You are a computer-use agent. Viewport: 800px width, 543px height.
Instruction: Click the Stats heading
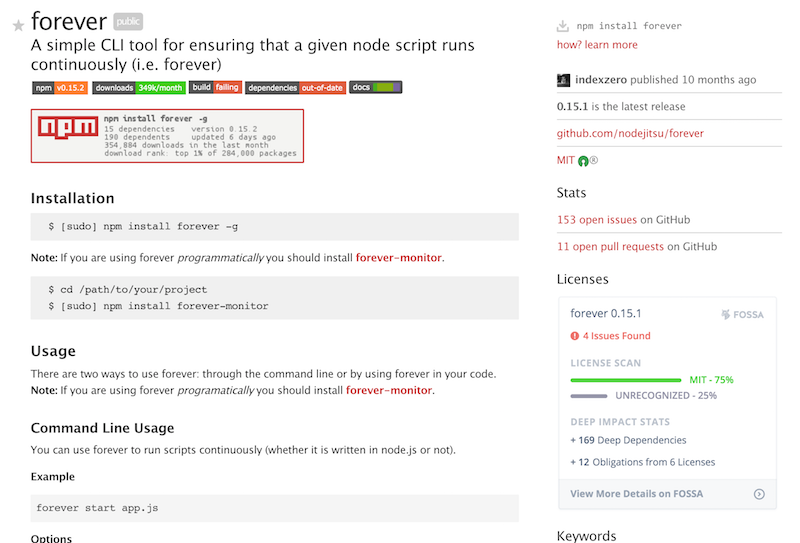point(571,193)
